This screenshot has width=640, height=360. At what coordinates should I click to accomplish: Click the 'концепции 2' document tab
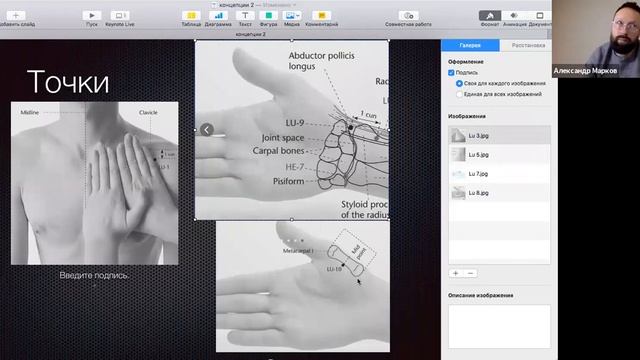(251, 34)
